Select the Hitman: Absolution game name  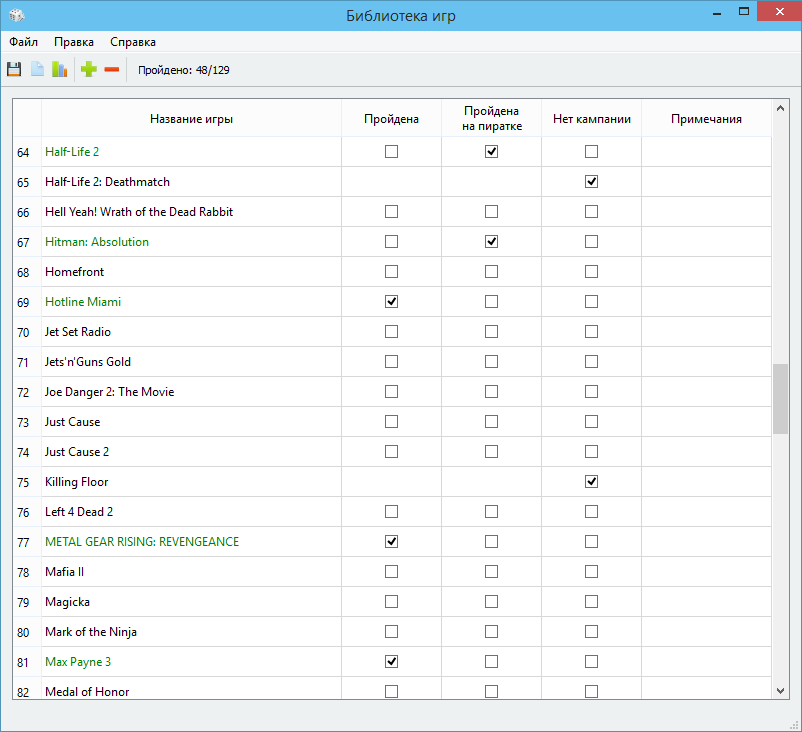pos(97,242)
